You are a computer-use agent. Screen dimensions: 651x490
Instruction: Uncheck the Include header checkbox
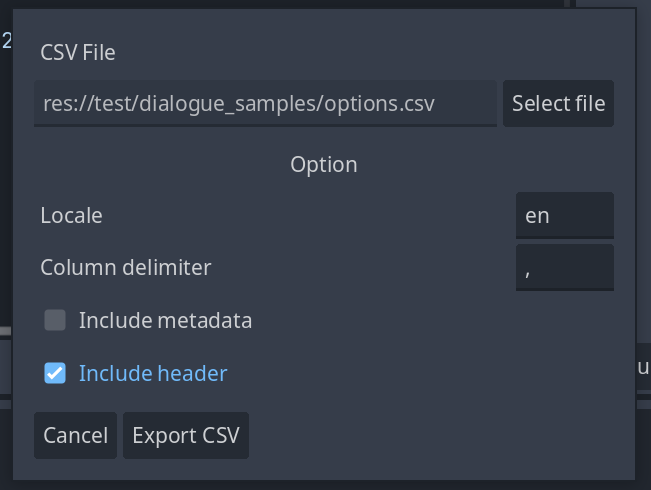(x=55, y=373)
